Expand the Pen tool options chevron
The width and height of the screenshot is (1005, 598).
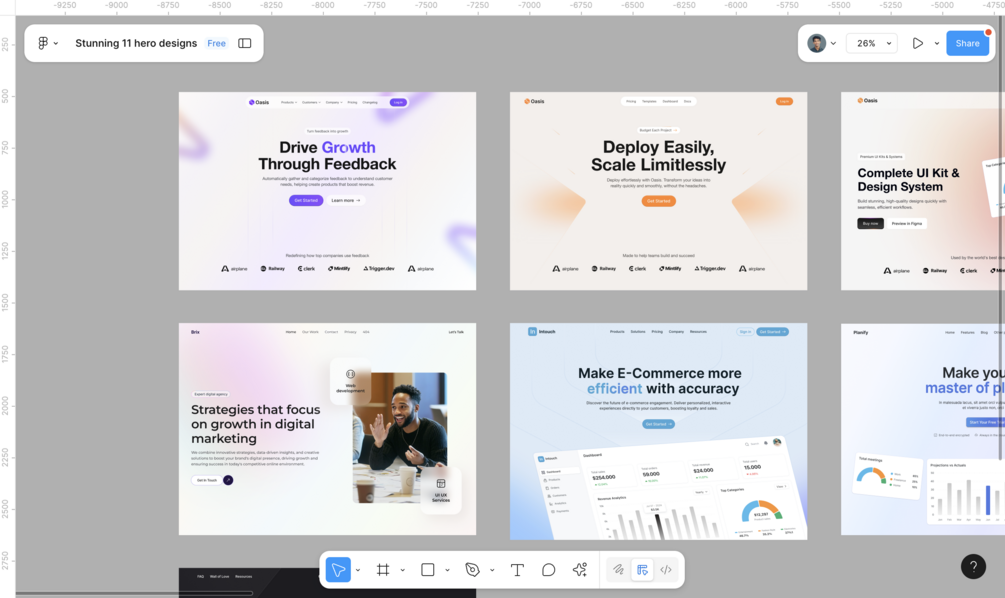(x=492, y=570)
